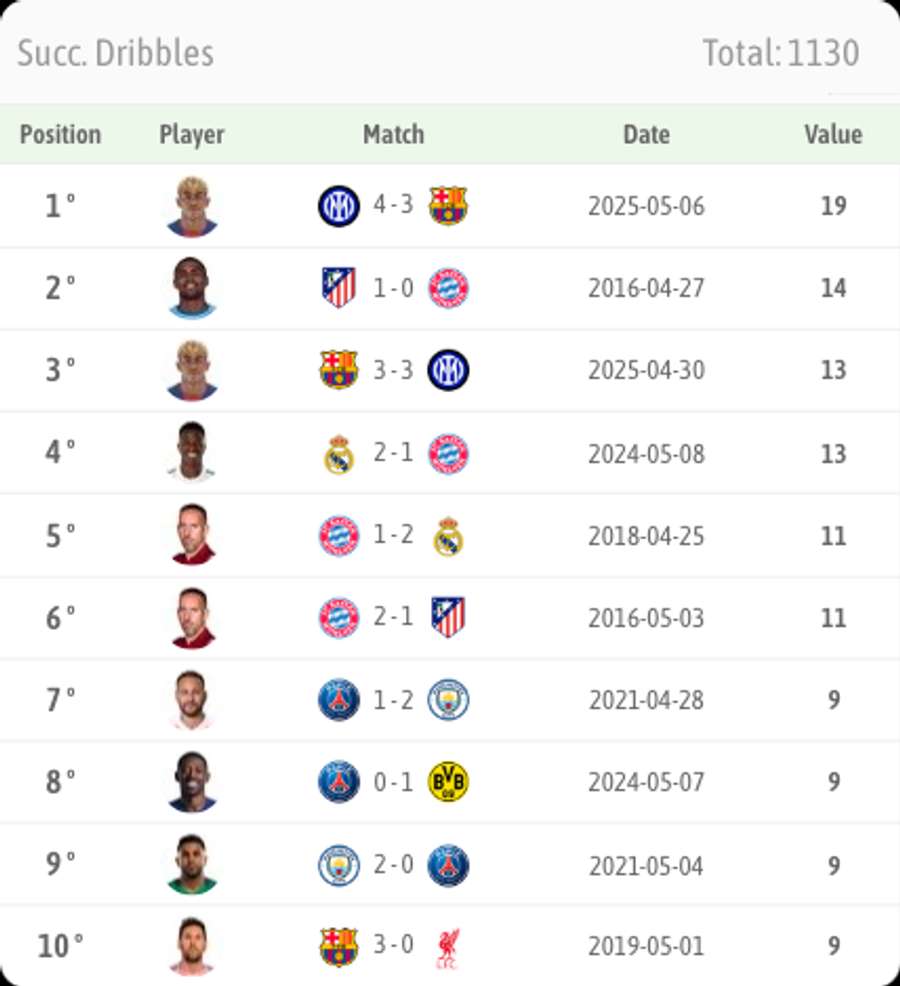Image resolution: width=900 pixels, height=986 pixels.
Task: Click the Player column header
Action: (192, 135)
